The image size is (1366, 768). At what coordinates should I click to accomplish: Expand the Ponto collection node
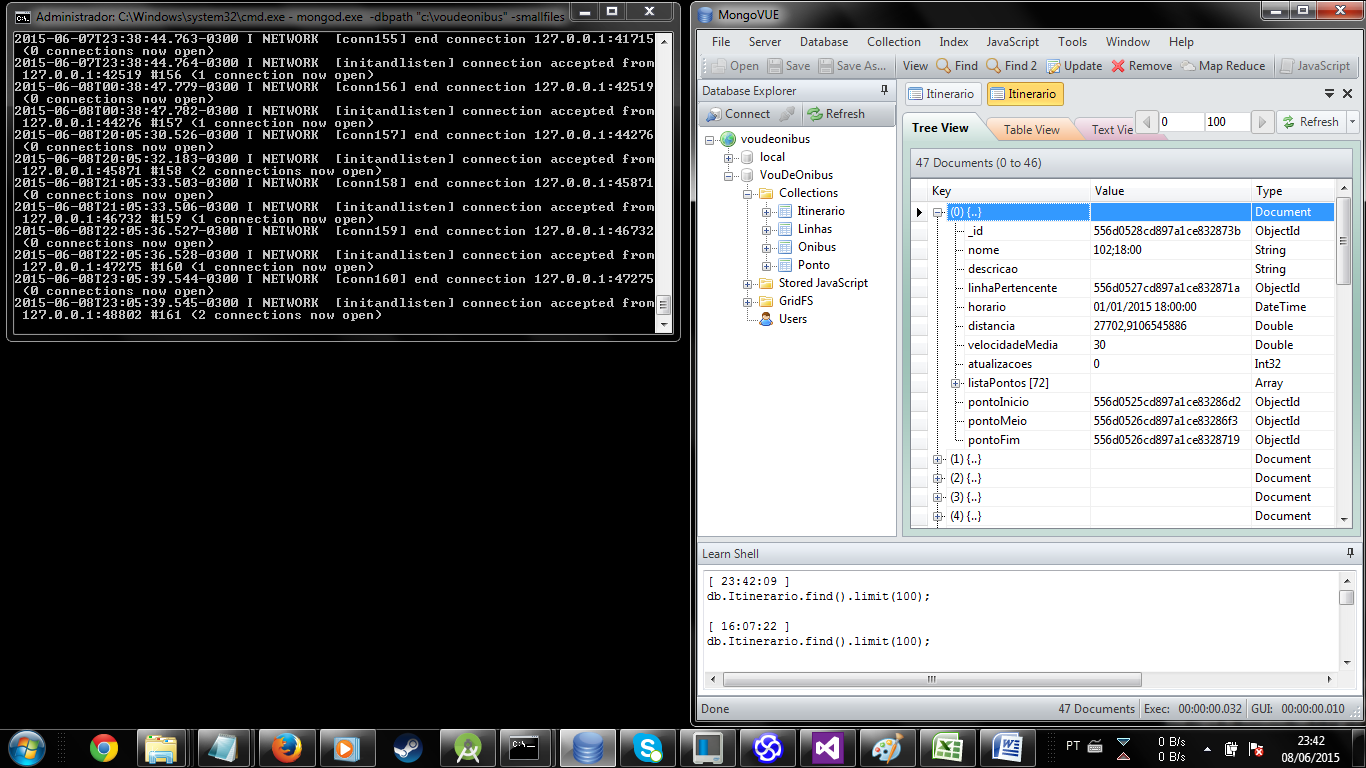(x=767, y=265)
